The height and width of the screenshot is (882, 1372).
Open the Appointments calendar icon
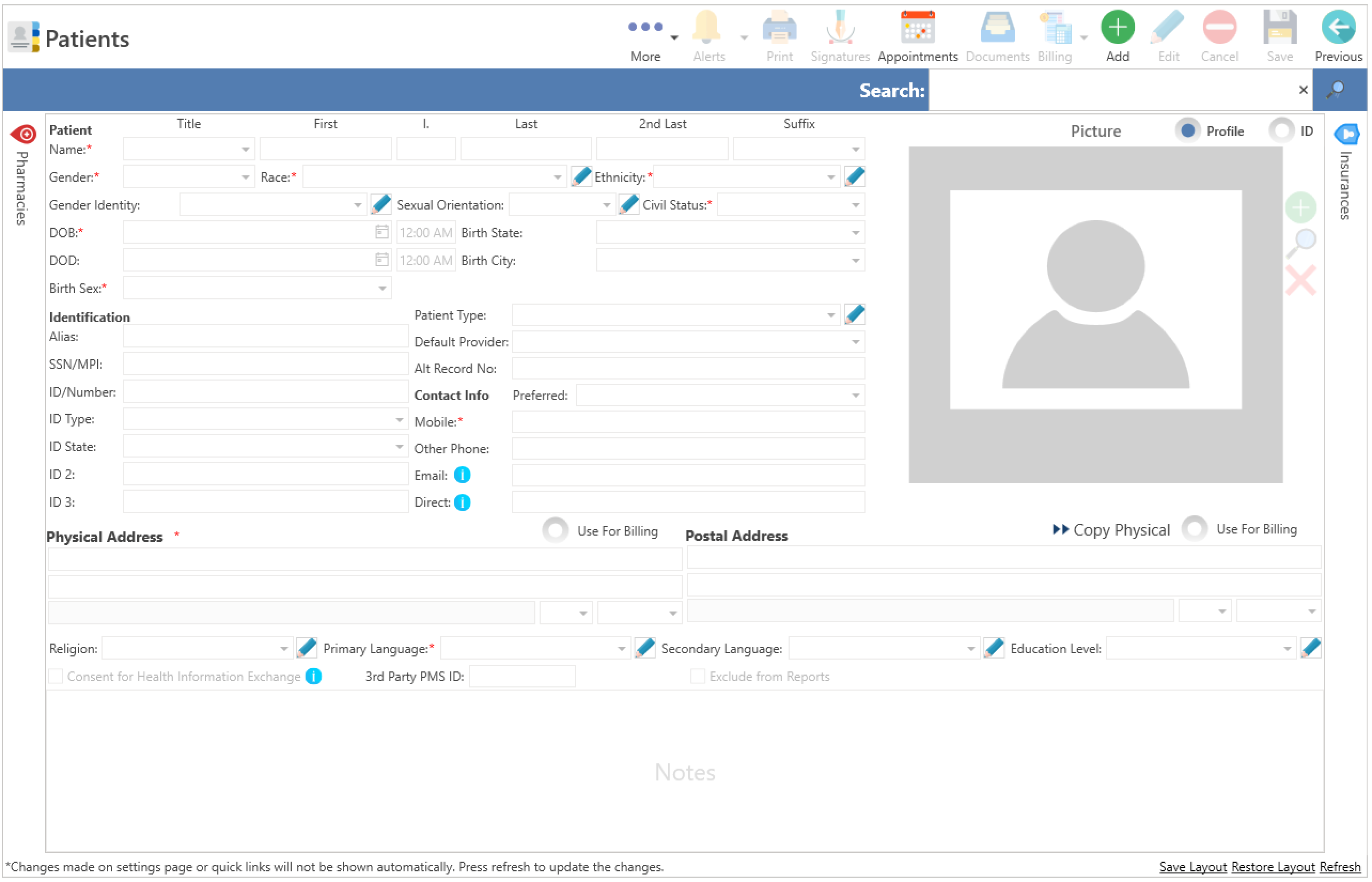point(917,27)
